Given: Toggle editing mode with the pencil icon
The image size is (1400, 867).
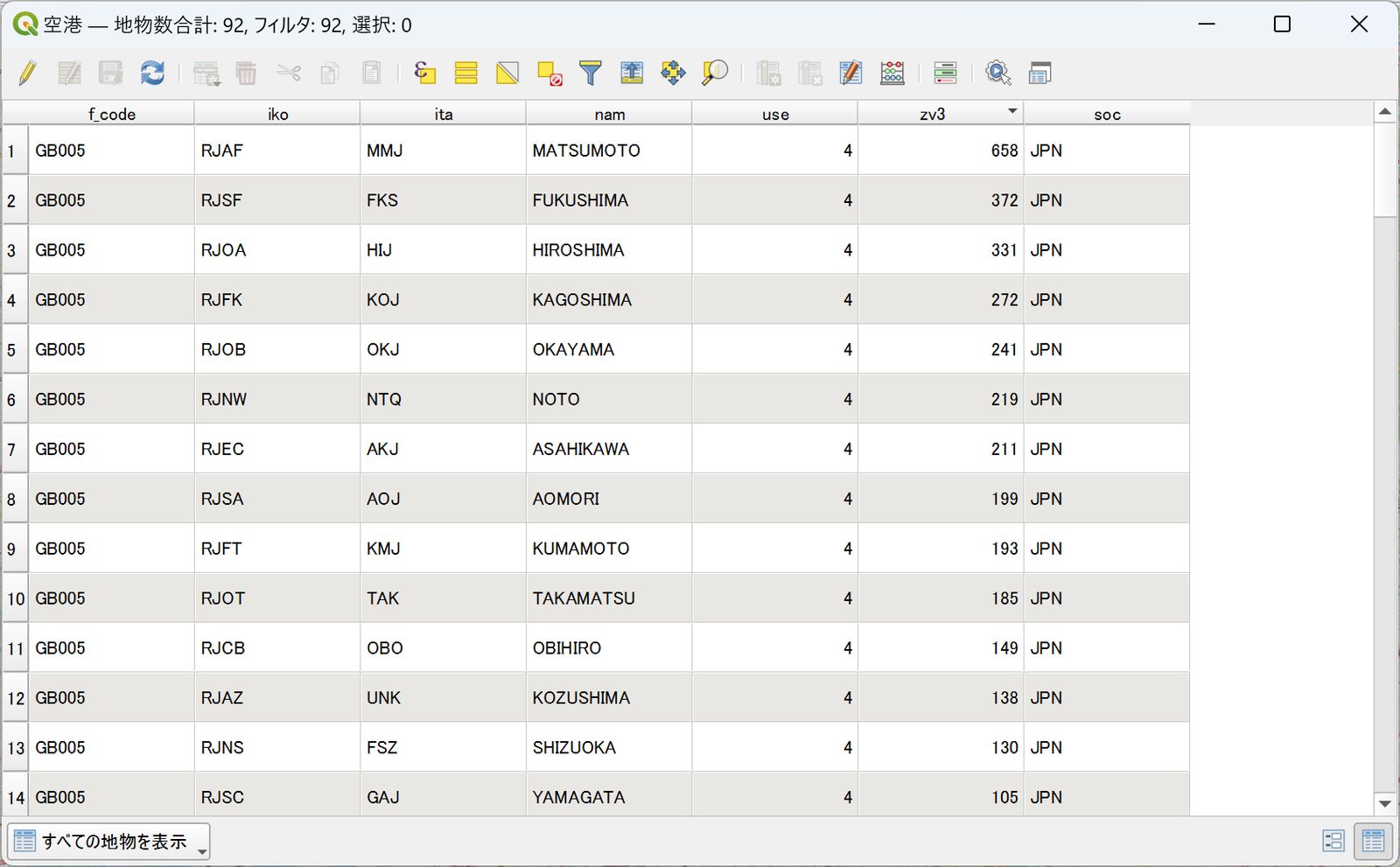Looking at the screenshot, I should coord(27,73).
